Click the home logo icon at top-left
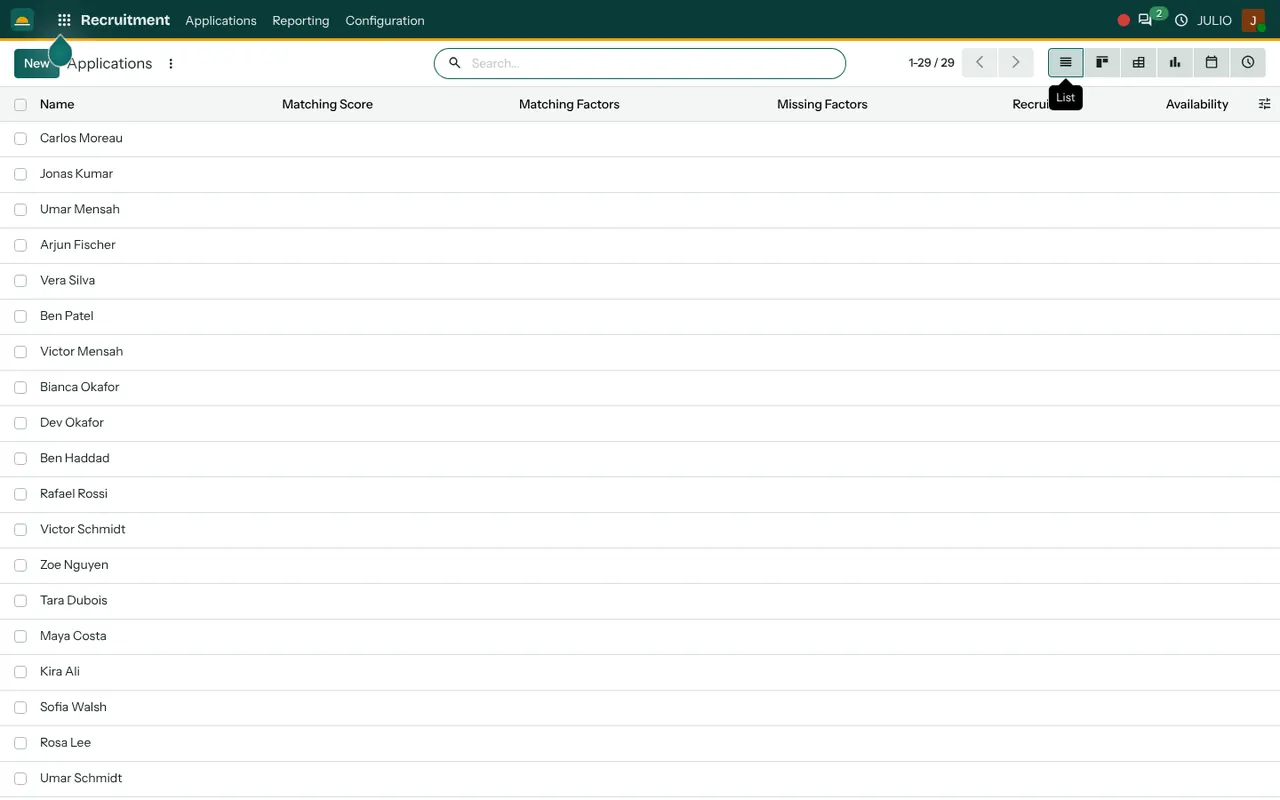This screenshot has height=800, width=1280. [22, 20]
